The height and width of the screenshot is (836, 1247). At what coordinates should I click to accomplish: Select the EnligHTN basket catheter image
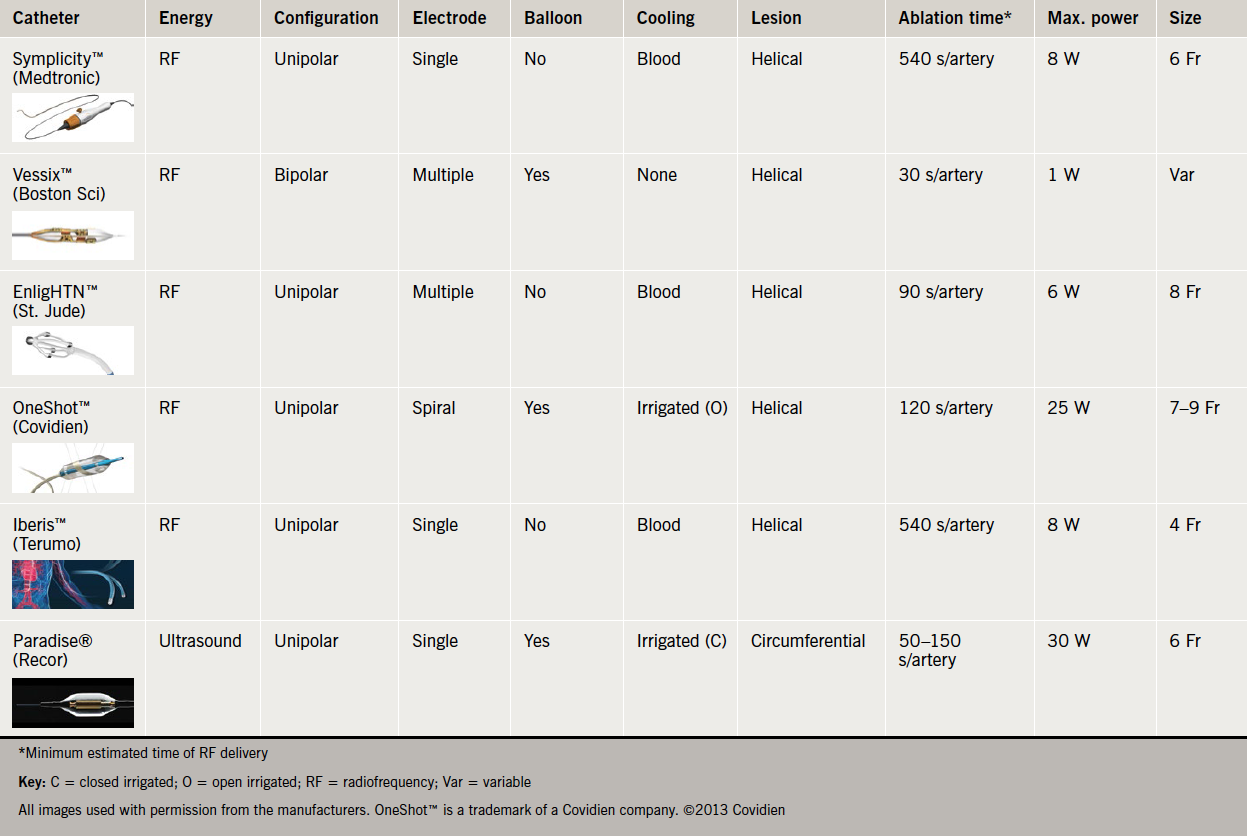coord(73,351)
